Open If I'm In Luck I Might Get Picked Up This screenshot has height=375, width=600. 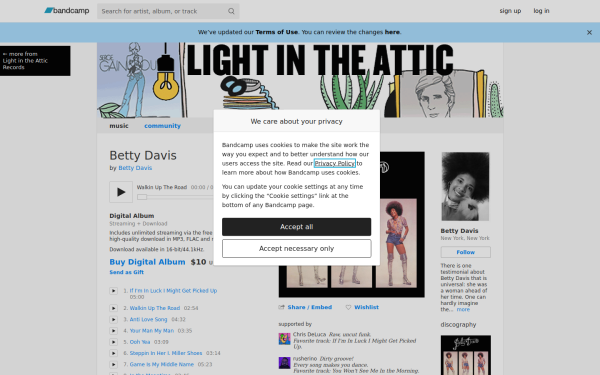(173, 291)
